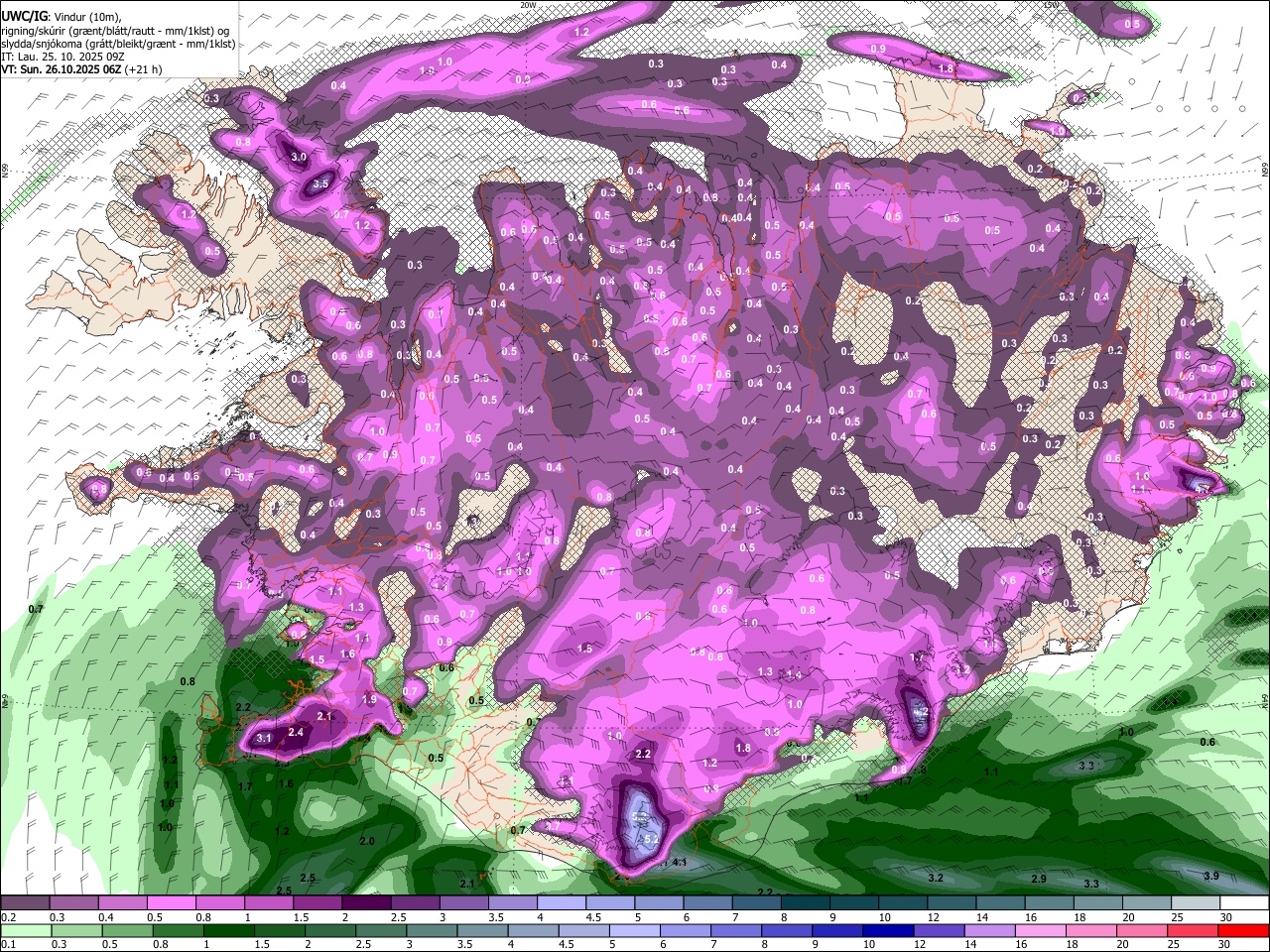Click the '3.0' precipitation value on the map

pyautogui.click(x=298, y=157)
